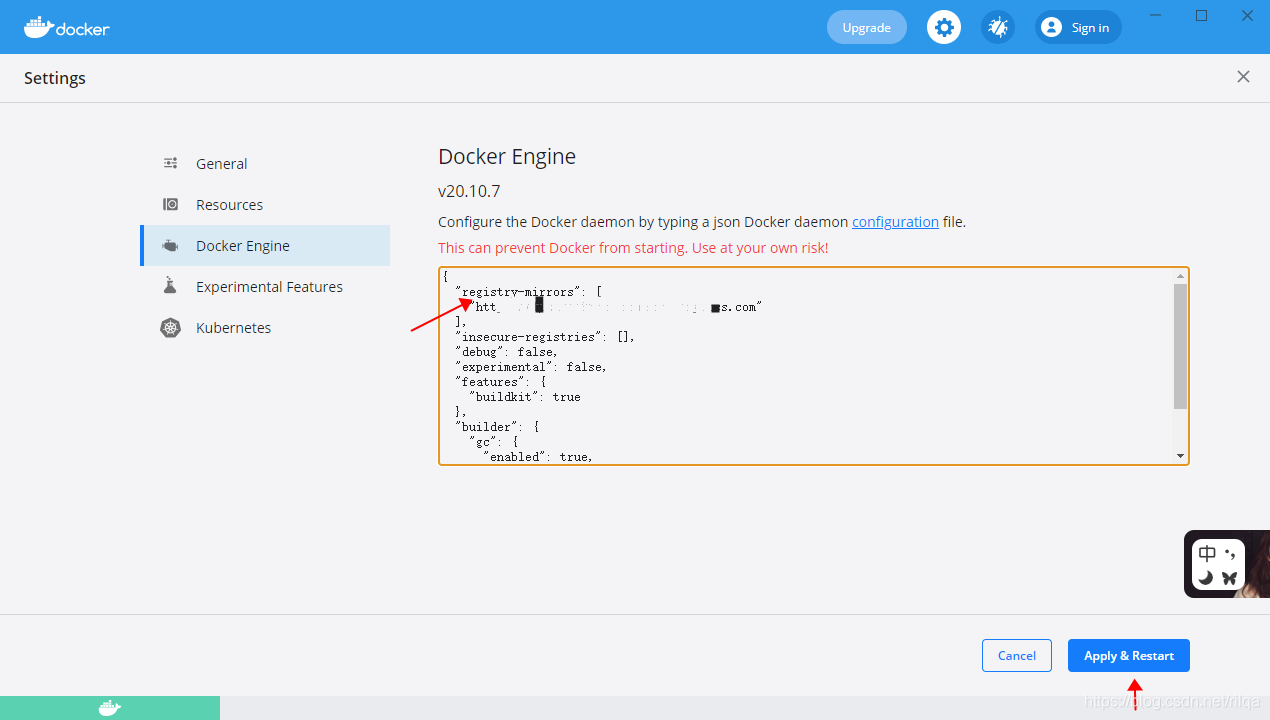Select the Docker Engine whale icon

pyautogui.click(x=170, y=245)
